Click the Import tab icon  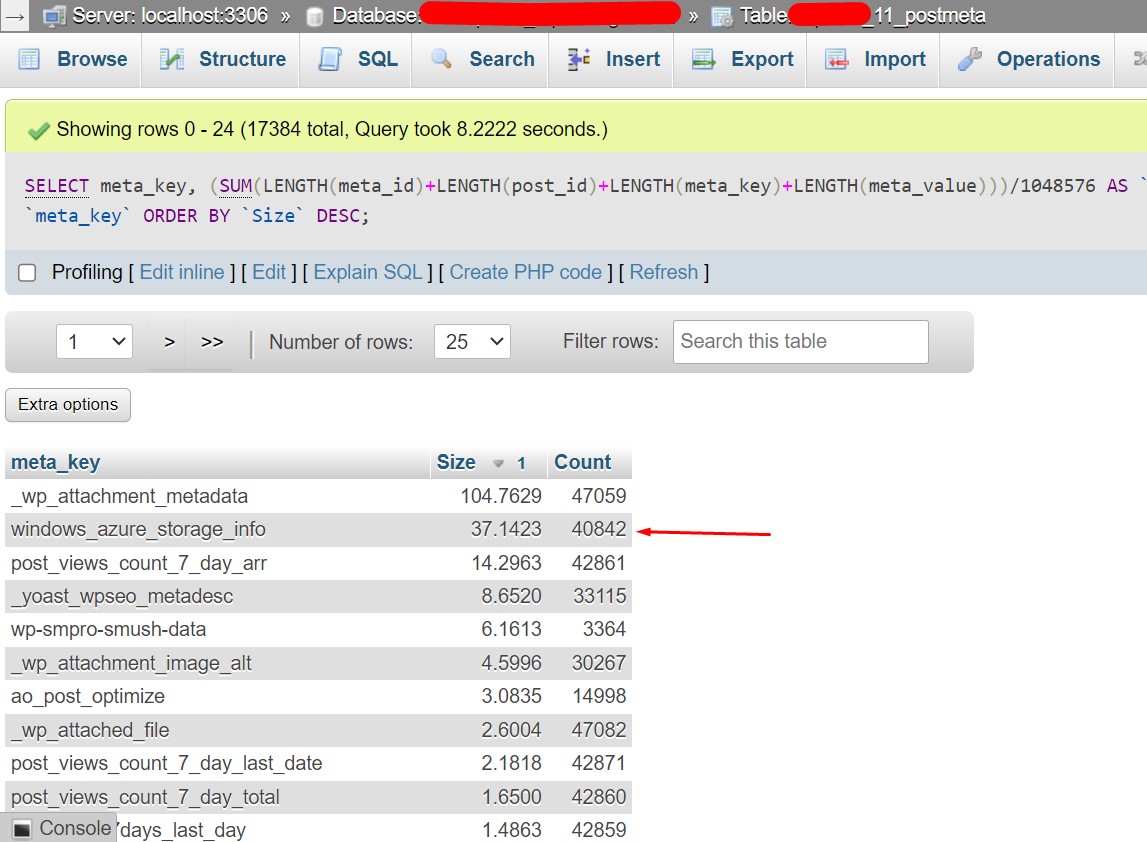pos(837,59)
